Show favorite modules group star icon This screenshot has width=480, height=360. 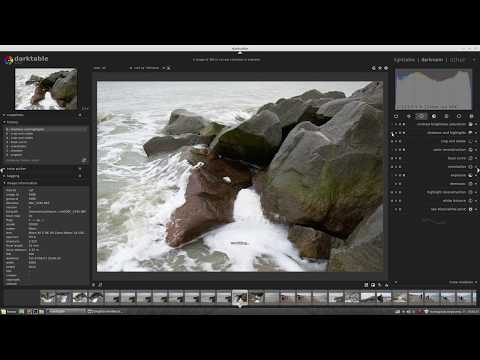point(409,116)
